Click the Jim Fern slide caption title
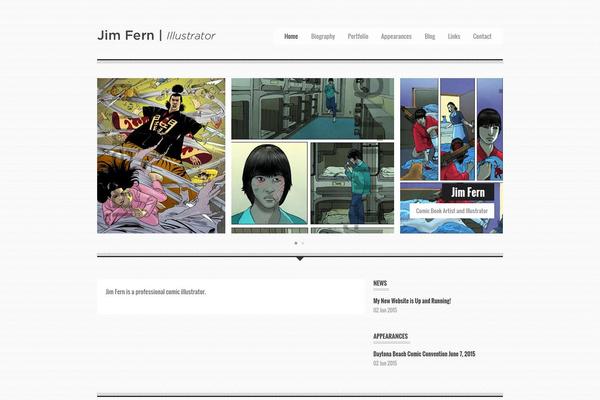The width and height of the screenshot is (600, 400). click(468, 192)
